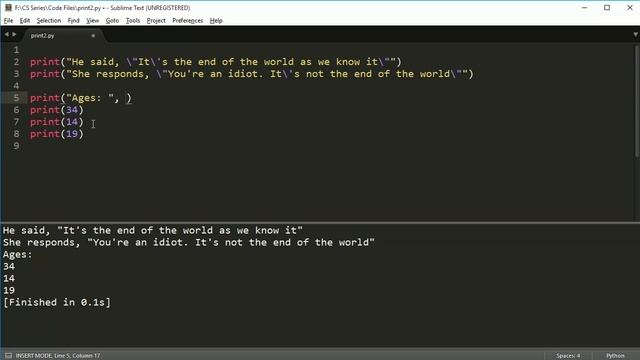Place cursor in print(34) code line
This screenshot has height=360, width=640.
coord(56,110)
